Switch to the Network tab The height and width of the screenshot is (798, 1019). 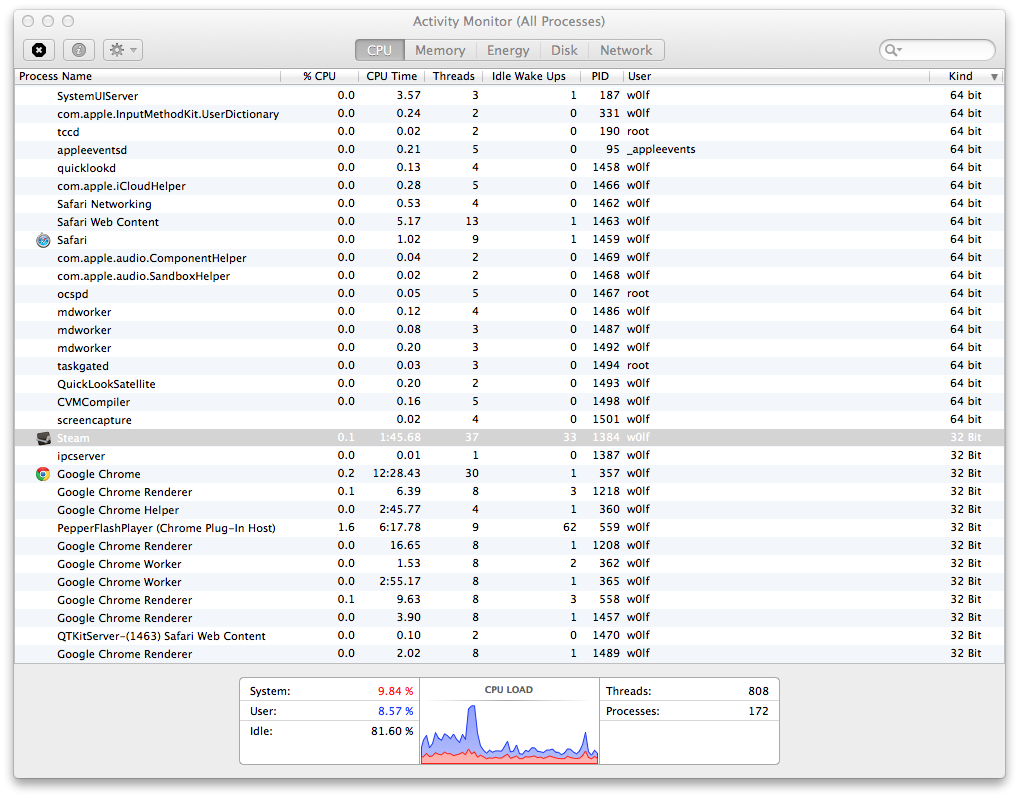pyautogui.click(x=626, y=50)
